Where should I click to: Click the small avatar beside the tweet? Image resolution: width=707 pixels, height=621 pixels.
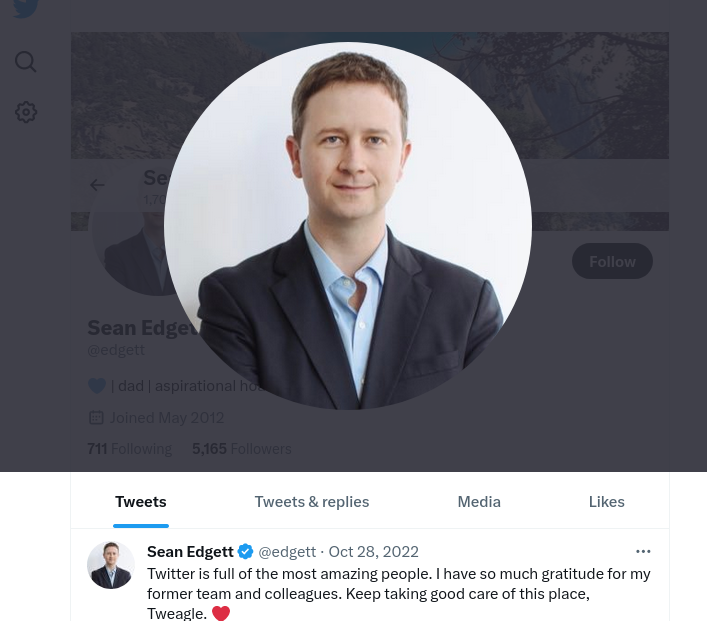(111, 565)
